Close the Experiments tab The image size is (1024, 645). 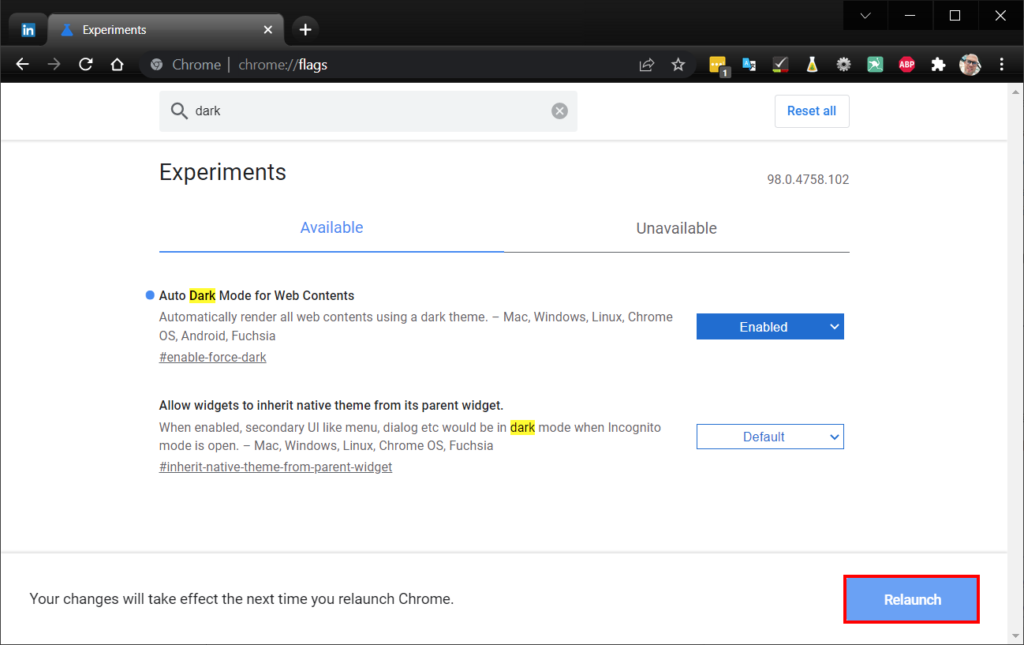click(x=268, y=30)
